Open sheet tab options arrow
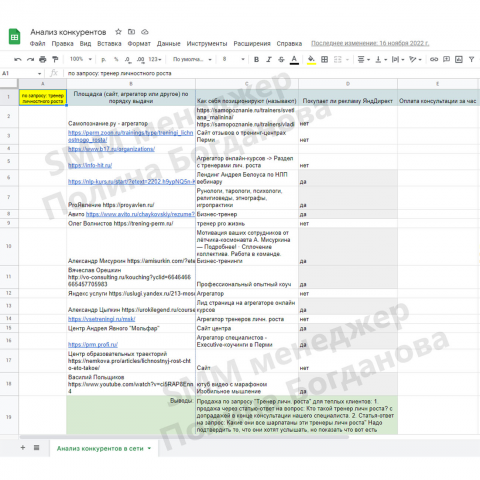 [x=149, y=448]
